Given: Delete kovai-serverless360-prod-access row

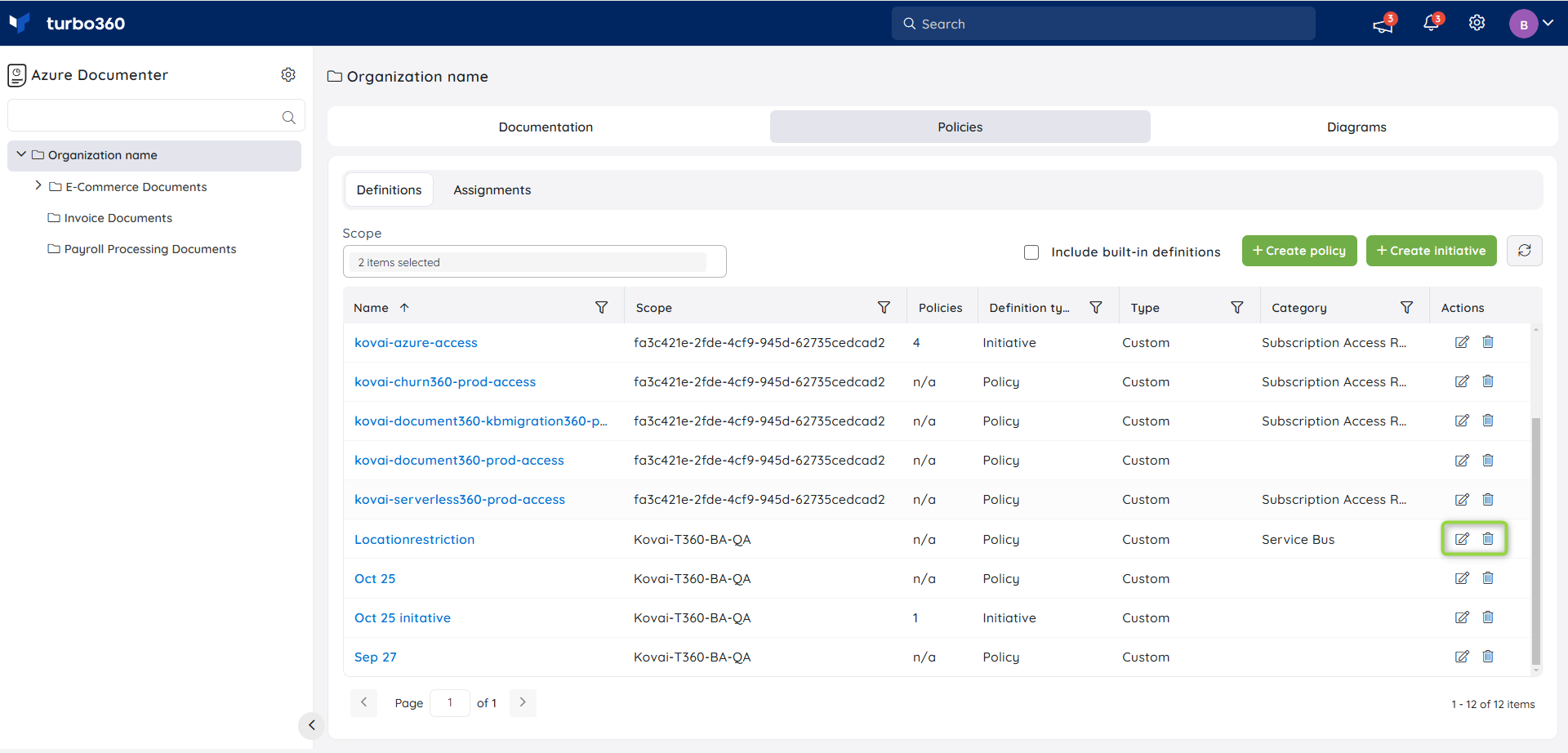Looking at the screenshot, I should coord(1488,500).
